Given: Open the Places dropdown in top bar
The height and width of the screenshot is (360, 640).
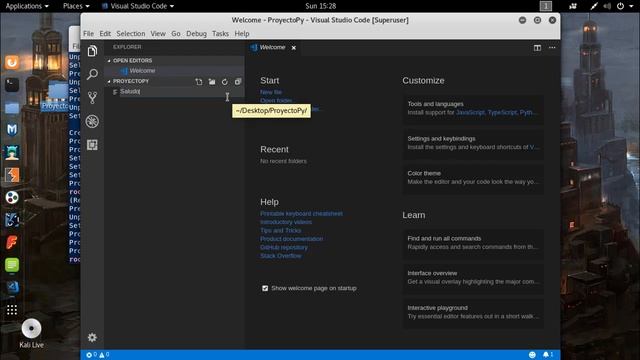Looking at the screenshot, I should (76, 6).
